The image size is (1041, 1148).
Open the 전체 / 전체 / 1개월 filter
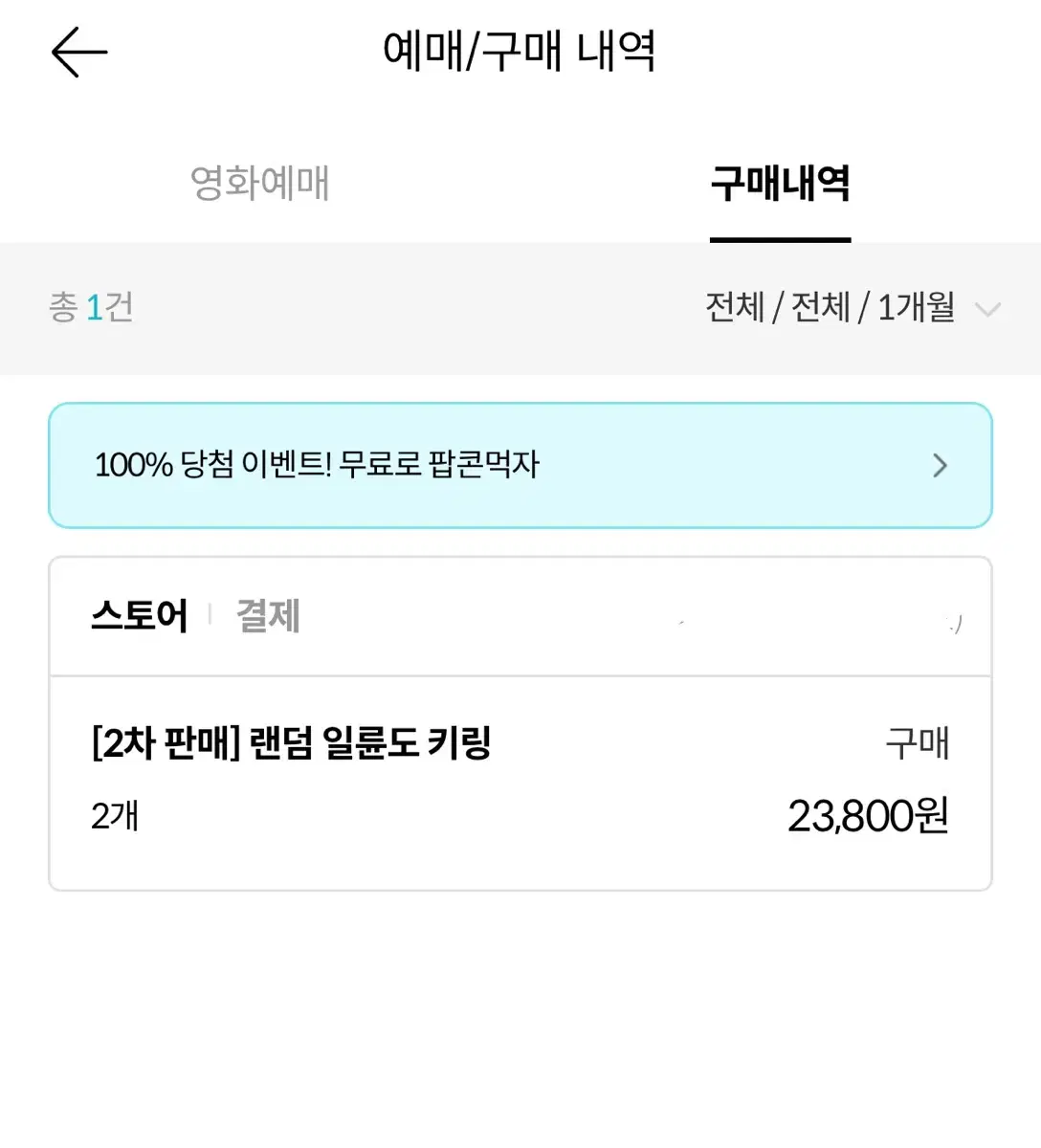click(830, 308)
